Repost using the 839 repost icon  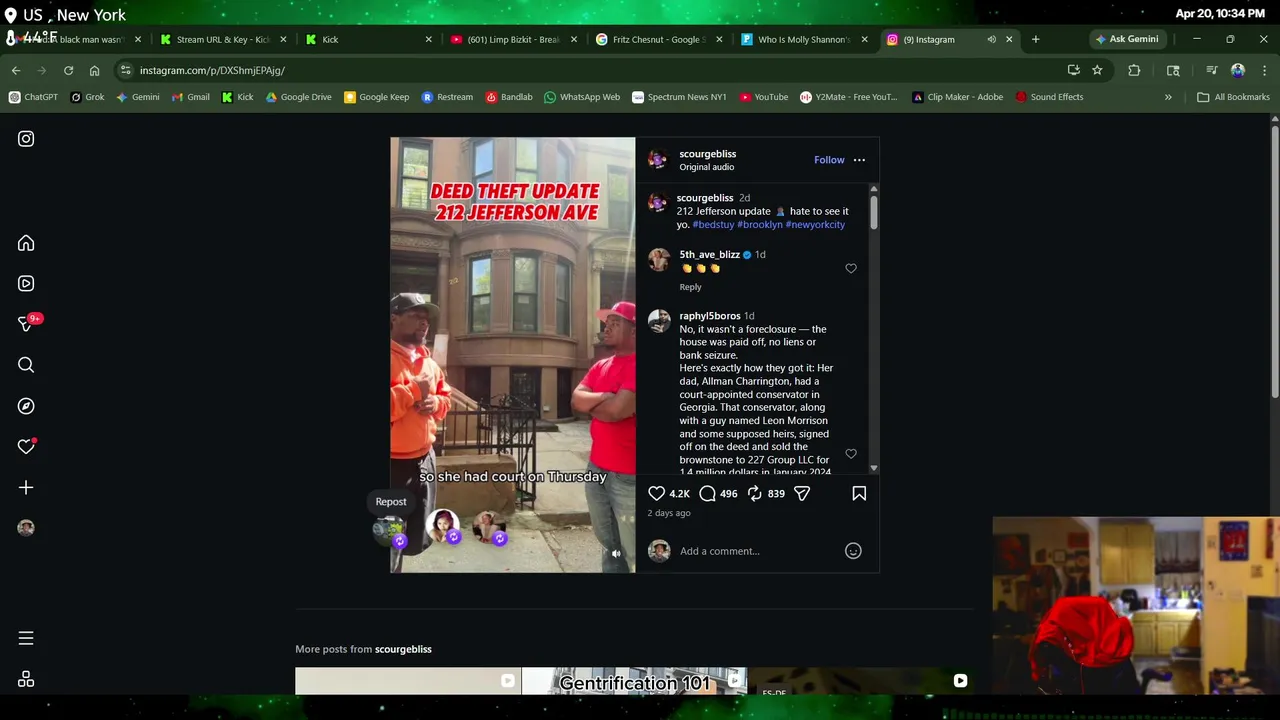[755, 493]
